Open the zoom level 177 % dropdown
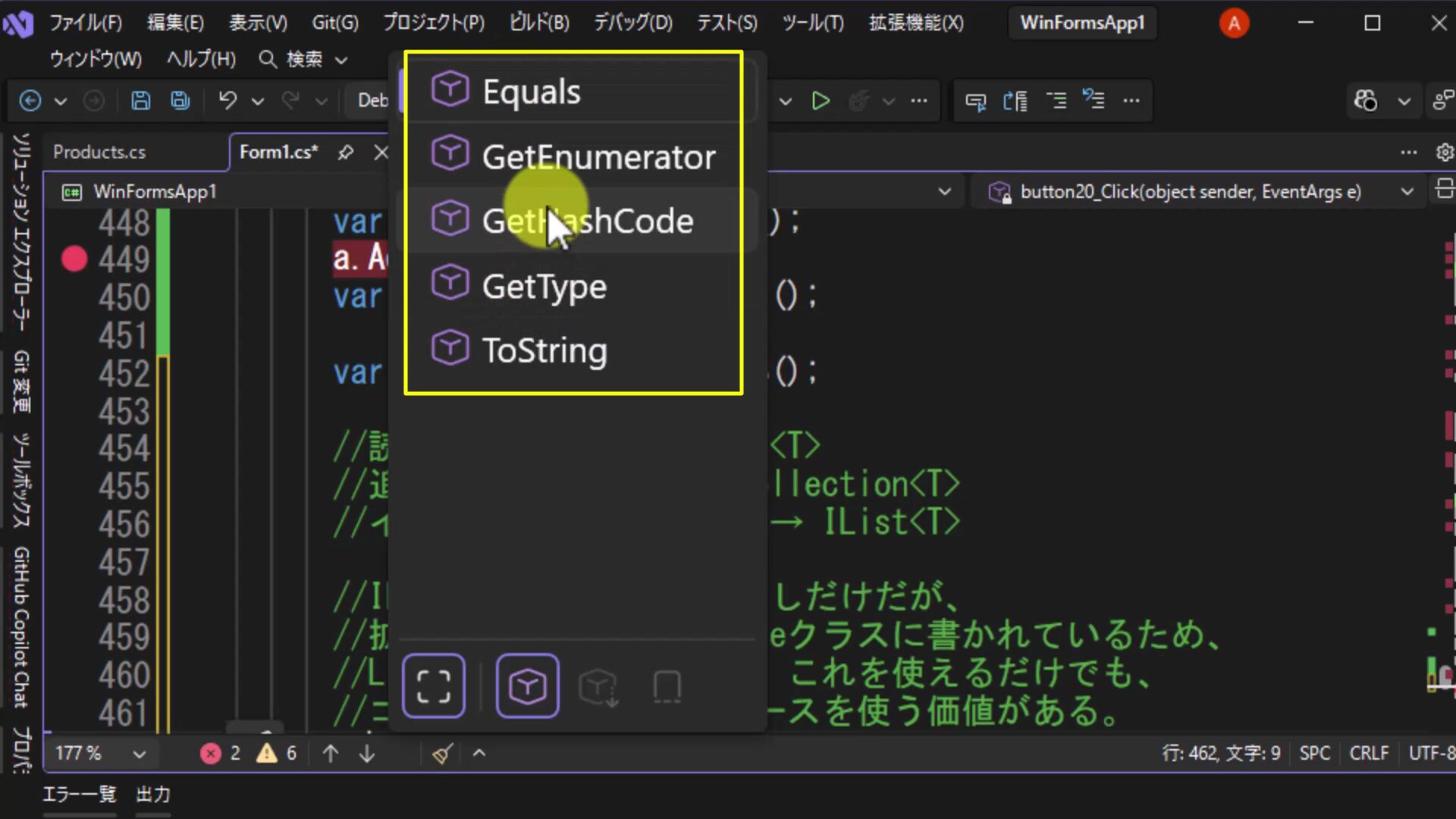The height and width of the screenshot is (819, 1456). [100, 753]
